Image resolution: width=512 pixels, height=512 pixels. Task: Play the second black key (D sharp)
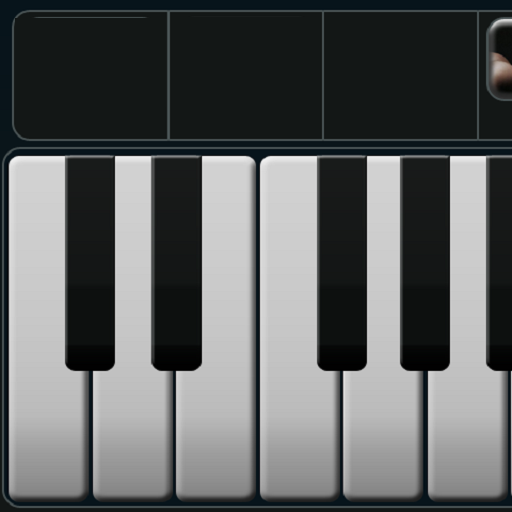tap(176, 263)
